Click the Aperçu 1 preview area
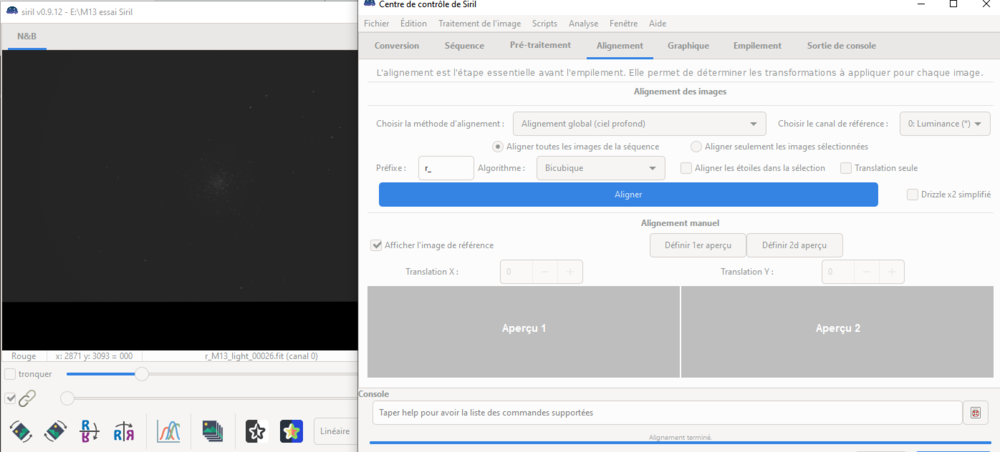Screen dimensions: 1000x452 [x=524, y=332]
